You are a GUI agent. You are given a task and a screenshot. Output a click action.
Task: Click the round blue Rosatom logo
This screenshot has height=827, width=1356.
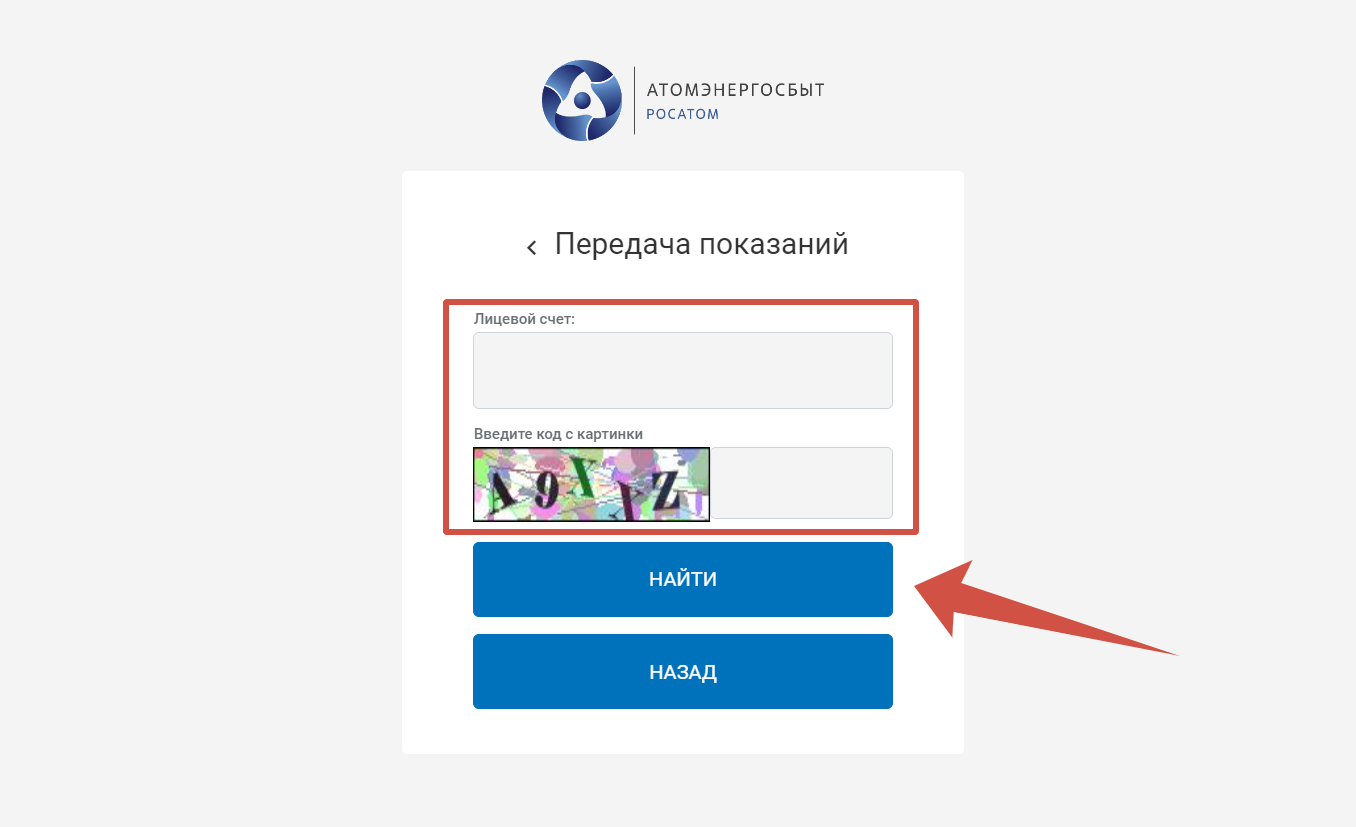(x=582, y=100)
